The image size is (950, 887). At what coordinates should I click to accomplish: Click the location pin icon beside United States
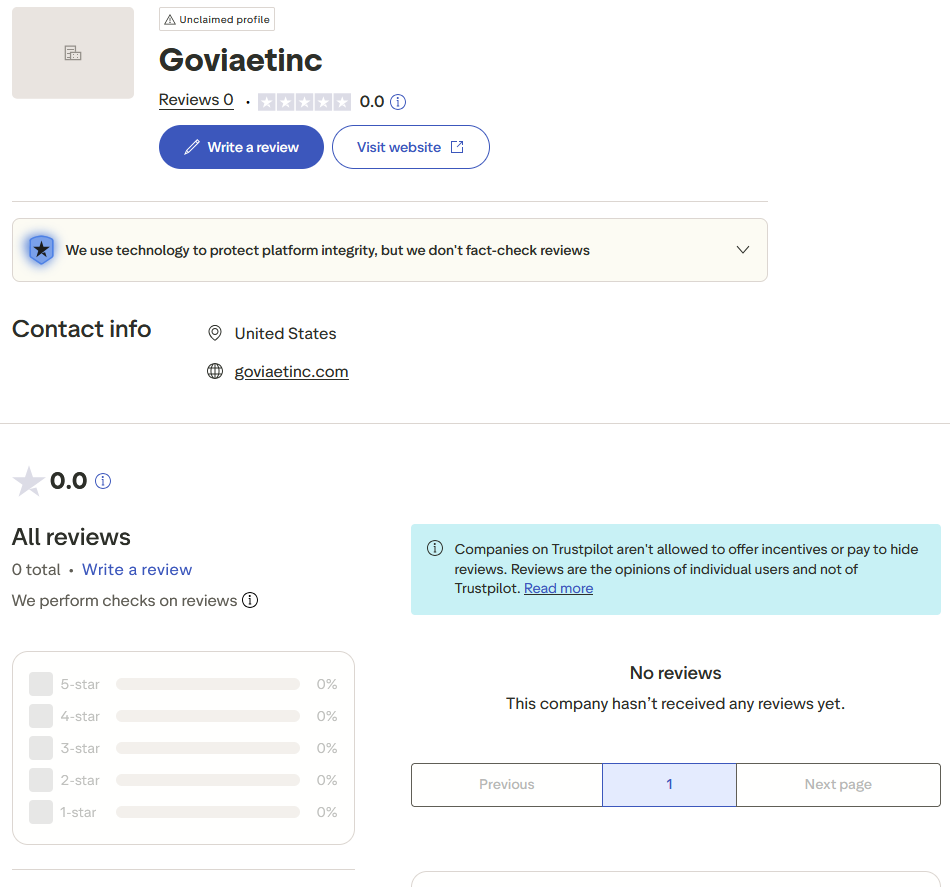[x=215, y=332]
